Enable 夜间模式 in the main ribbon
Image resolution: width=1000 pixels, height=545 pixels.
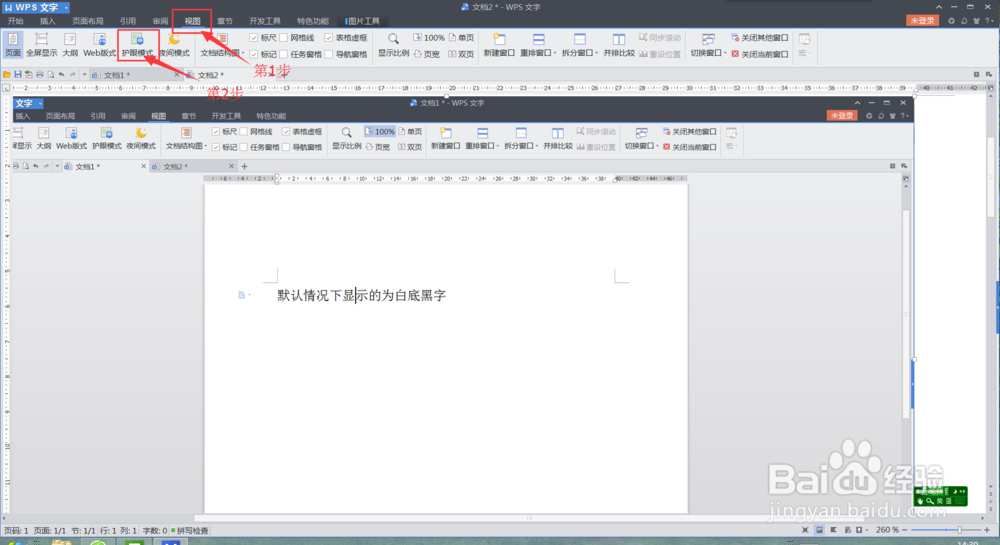(x=174, y=45)
